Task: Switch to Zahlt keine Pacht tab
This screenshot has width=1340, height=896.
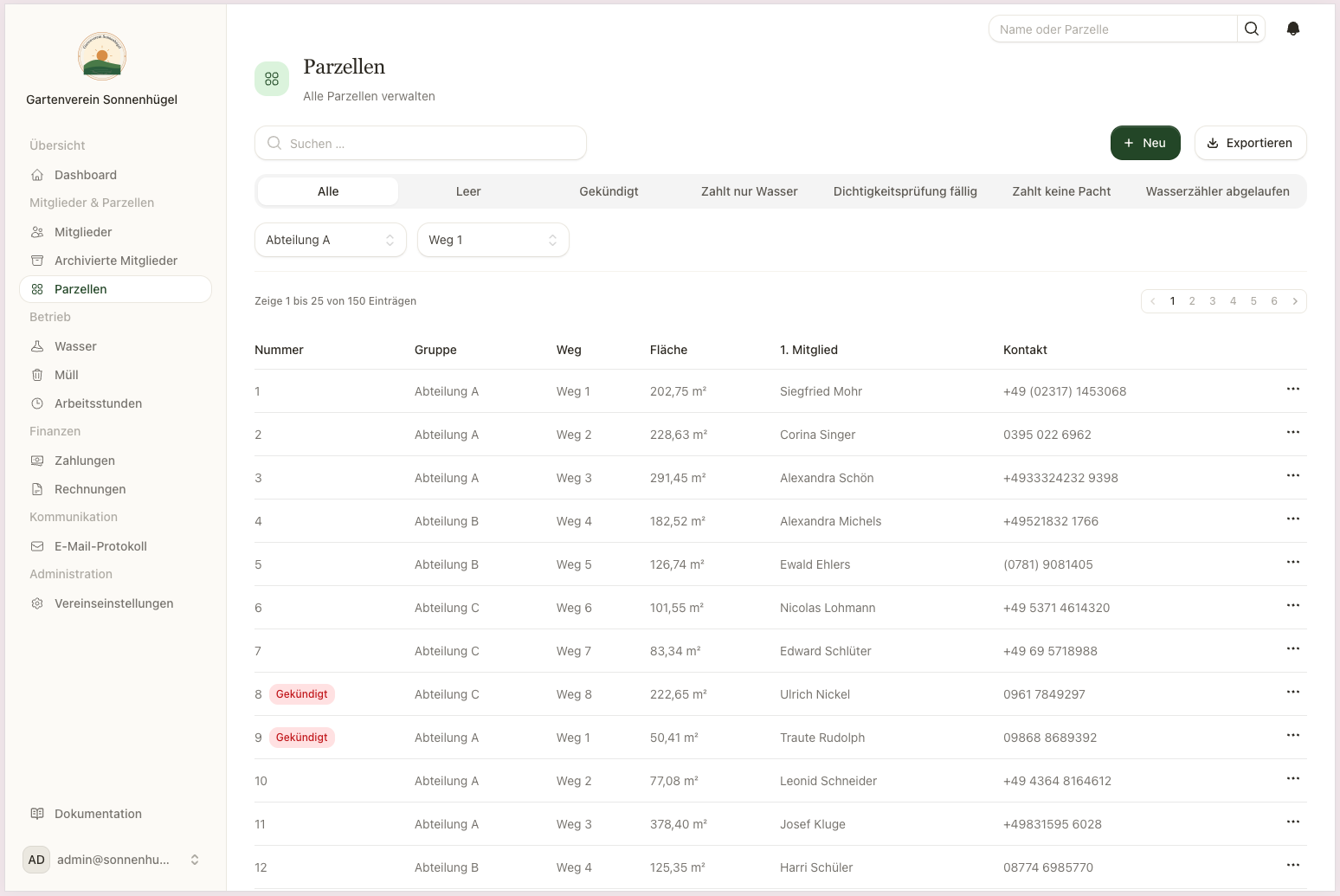Action: (x=1061, y=191)
